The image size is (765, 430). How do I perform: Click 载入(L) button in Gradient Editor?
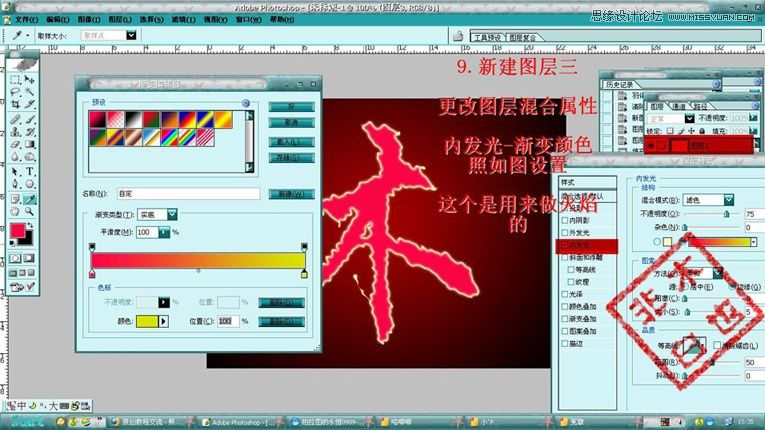tap(291, 142)
